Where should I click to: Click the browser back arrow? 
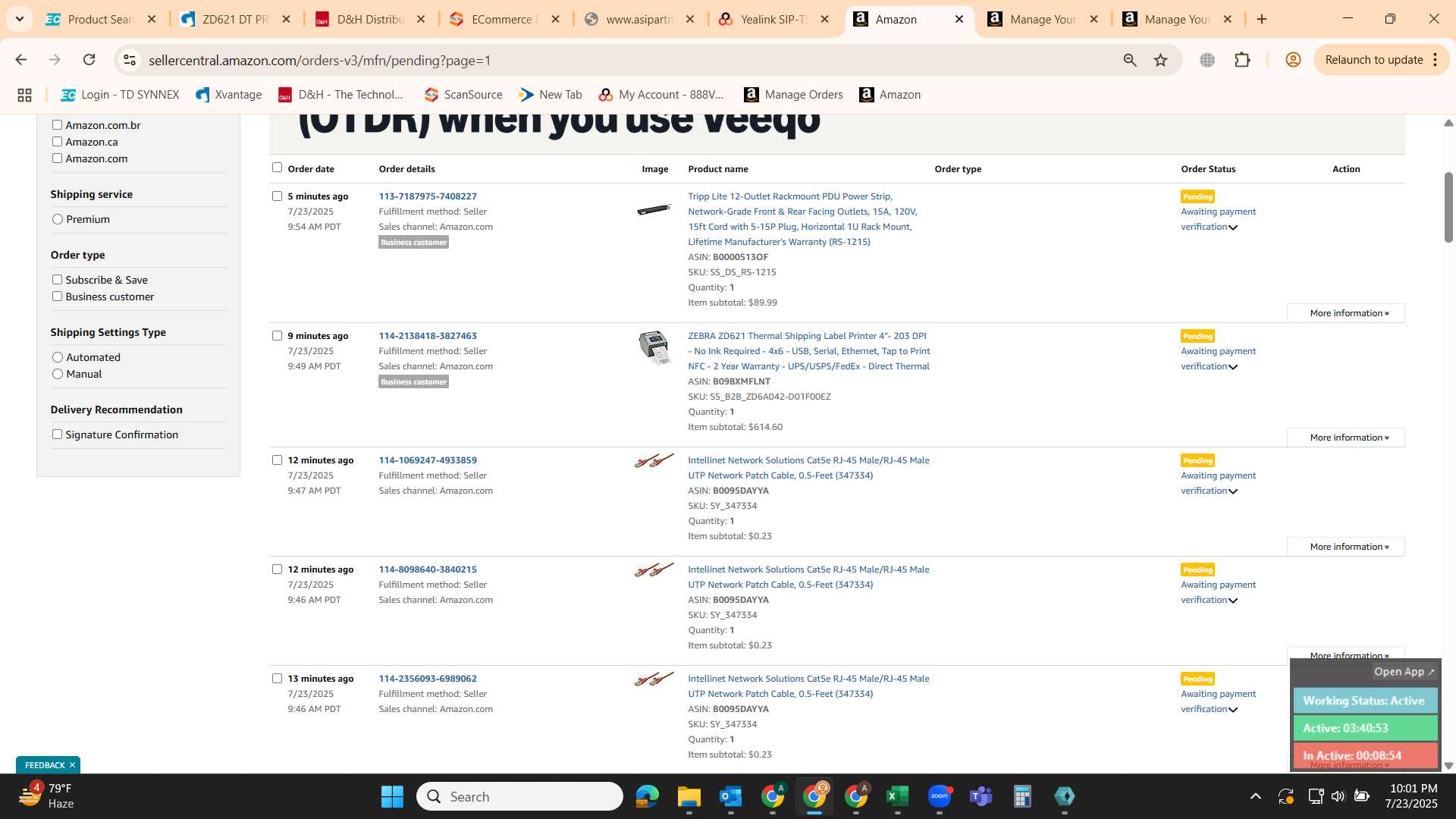tap(20, 60)
